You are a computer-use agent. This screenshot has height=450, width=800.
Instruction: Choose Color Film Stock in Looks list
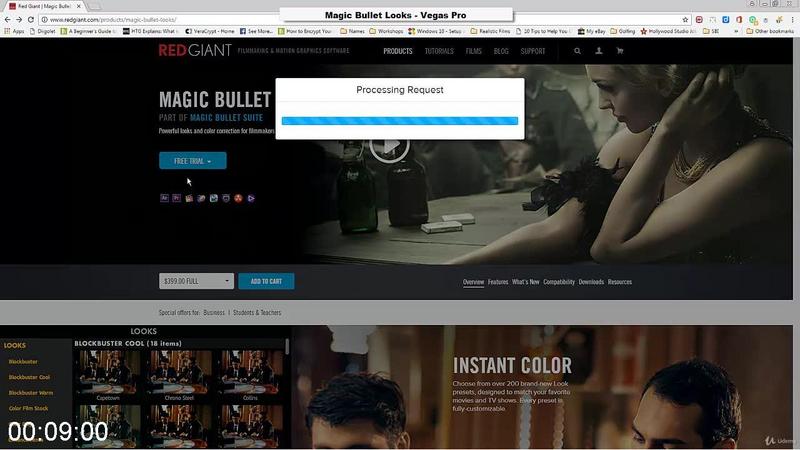pos(28,408)
